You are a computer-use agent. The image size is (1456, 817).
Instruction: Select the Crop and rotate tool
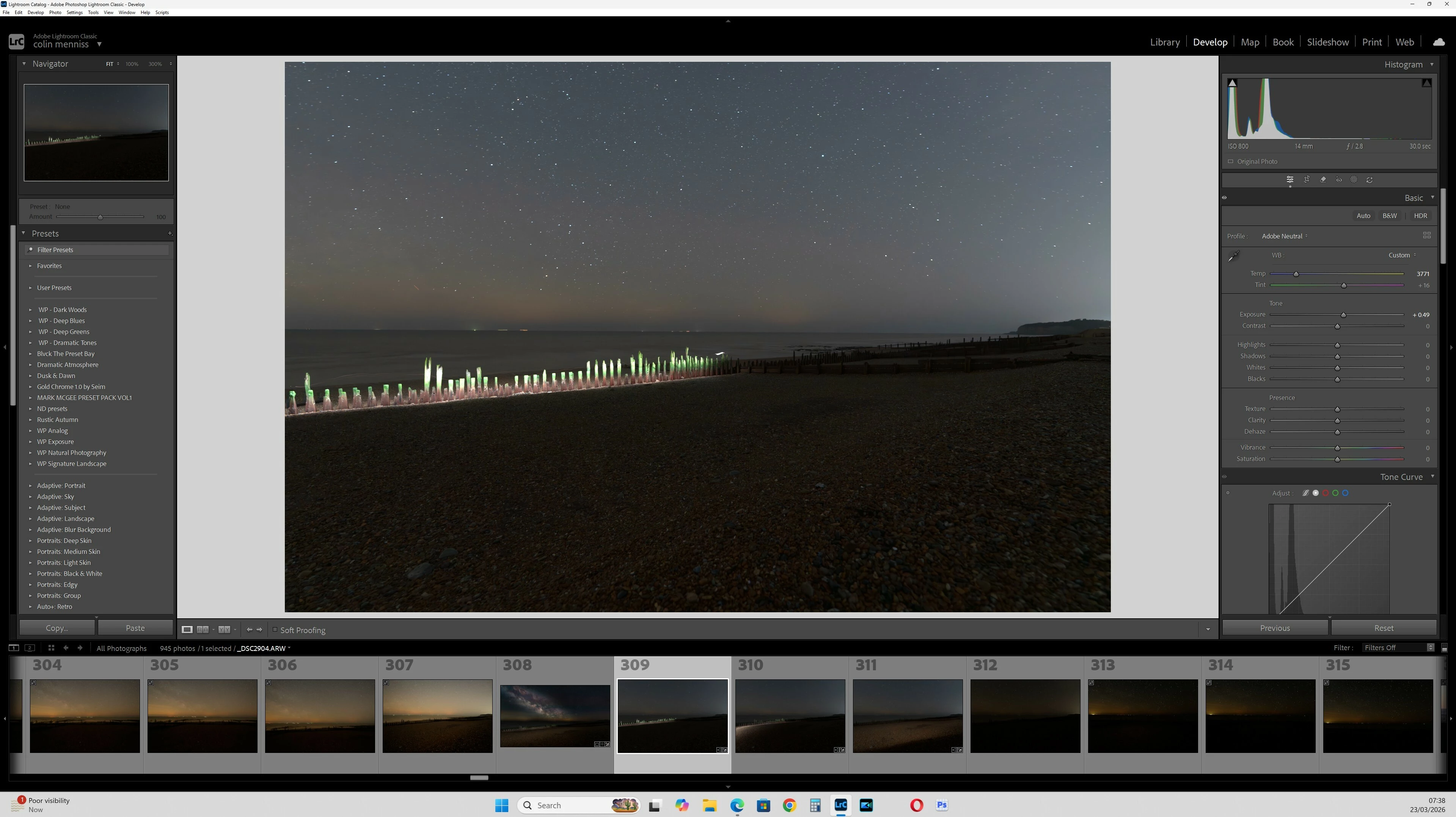click(x=1307, y=180)
